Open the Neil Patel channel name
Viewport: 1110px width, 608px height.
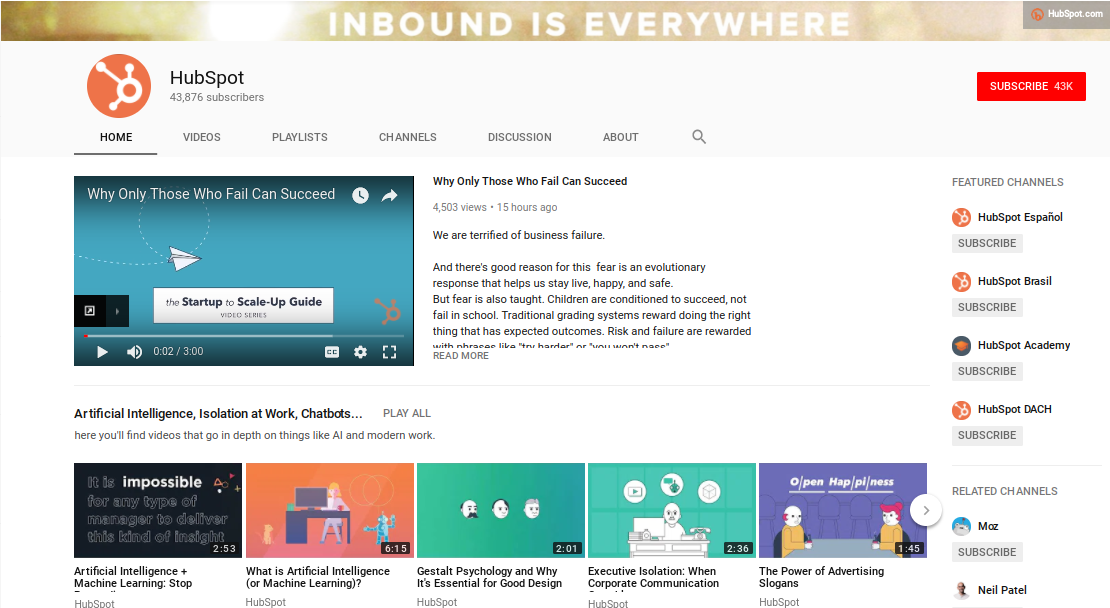(1002, 590)
